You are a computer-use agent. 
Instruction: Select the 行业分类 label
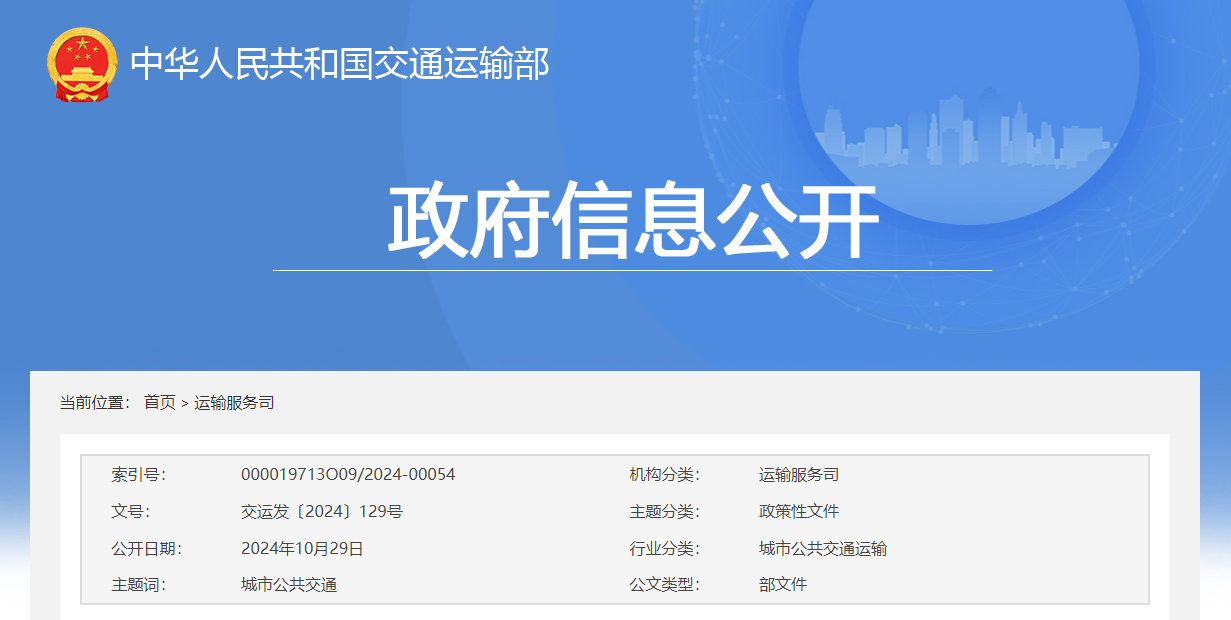(x=664, y=549)
